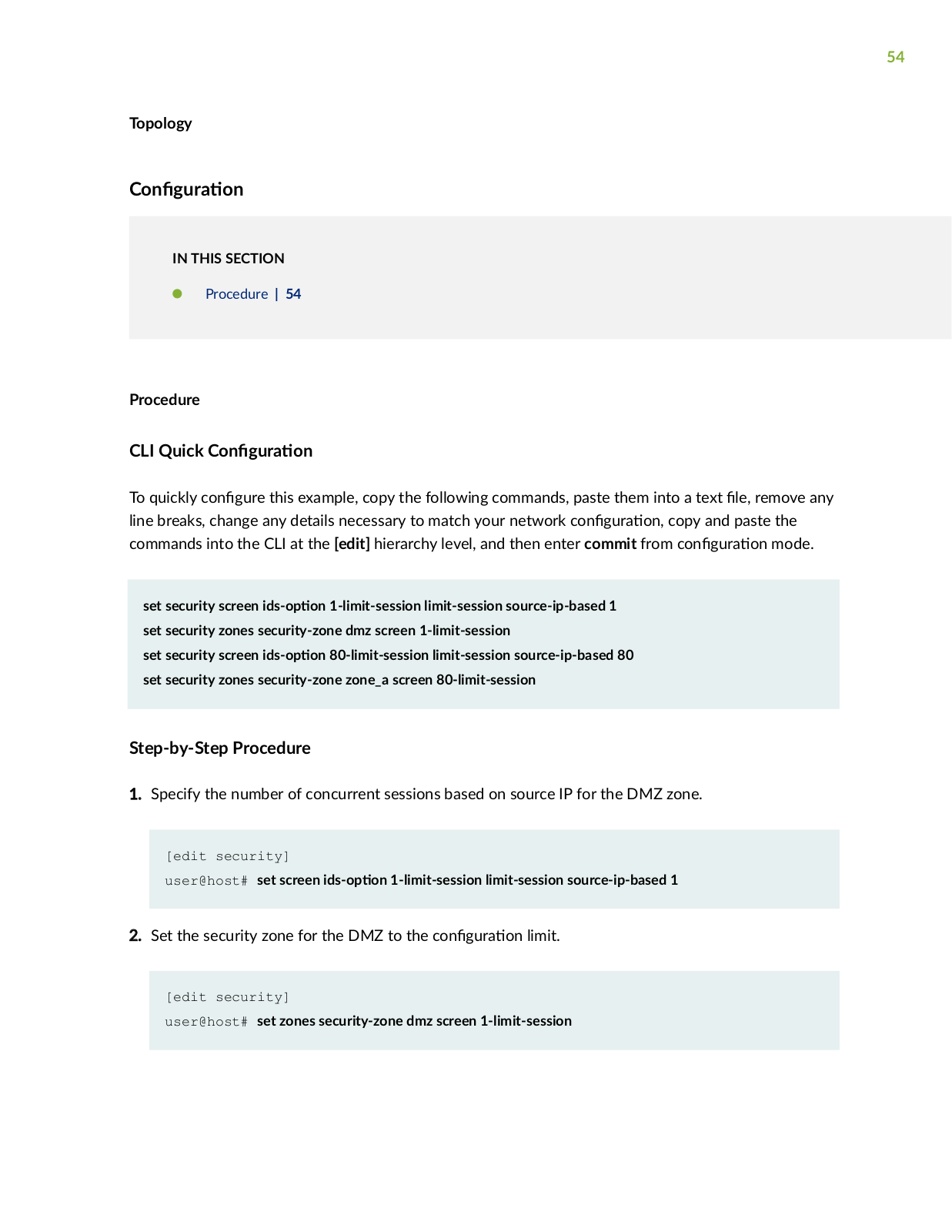Click the CLI Quick Configuration heading
The height and width of the screenshot is (1232, 952).
point(221,450)
